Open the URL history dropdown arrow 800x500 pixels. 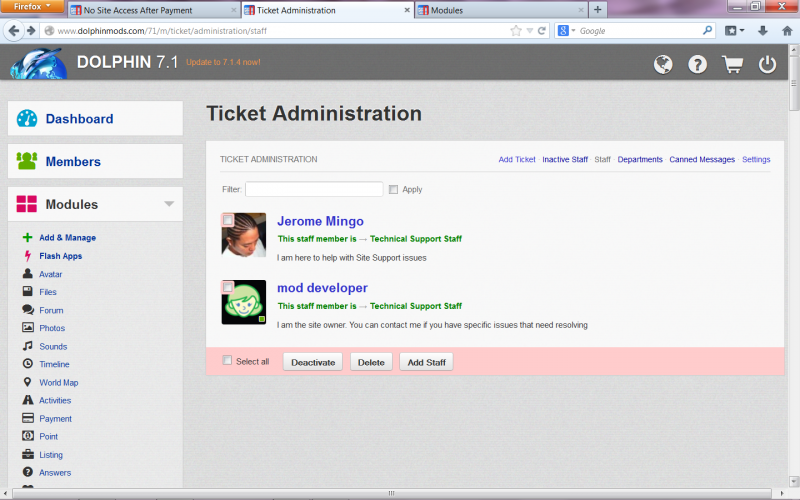[530, 31]
